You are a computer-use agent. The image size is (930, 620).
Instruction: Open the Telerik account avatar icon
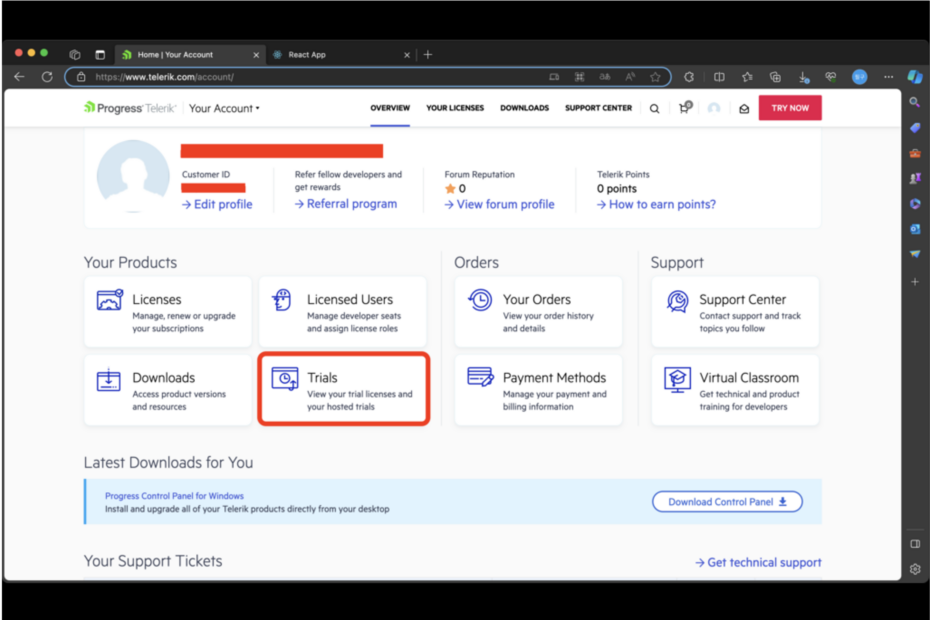click(x=714, y=108)
